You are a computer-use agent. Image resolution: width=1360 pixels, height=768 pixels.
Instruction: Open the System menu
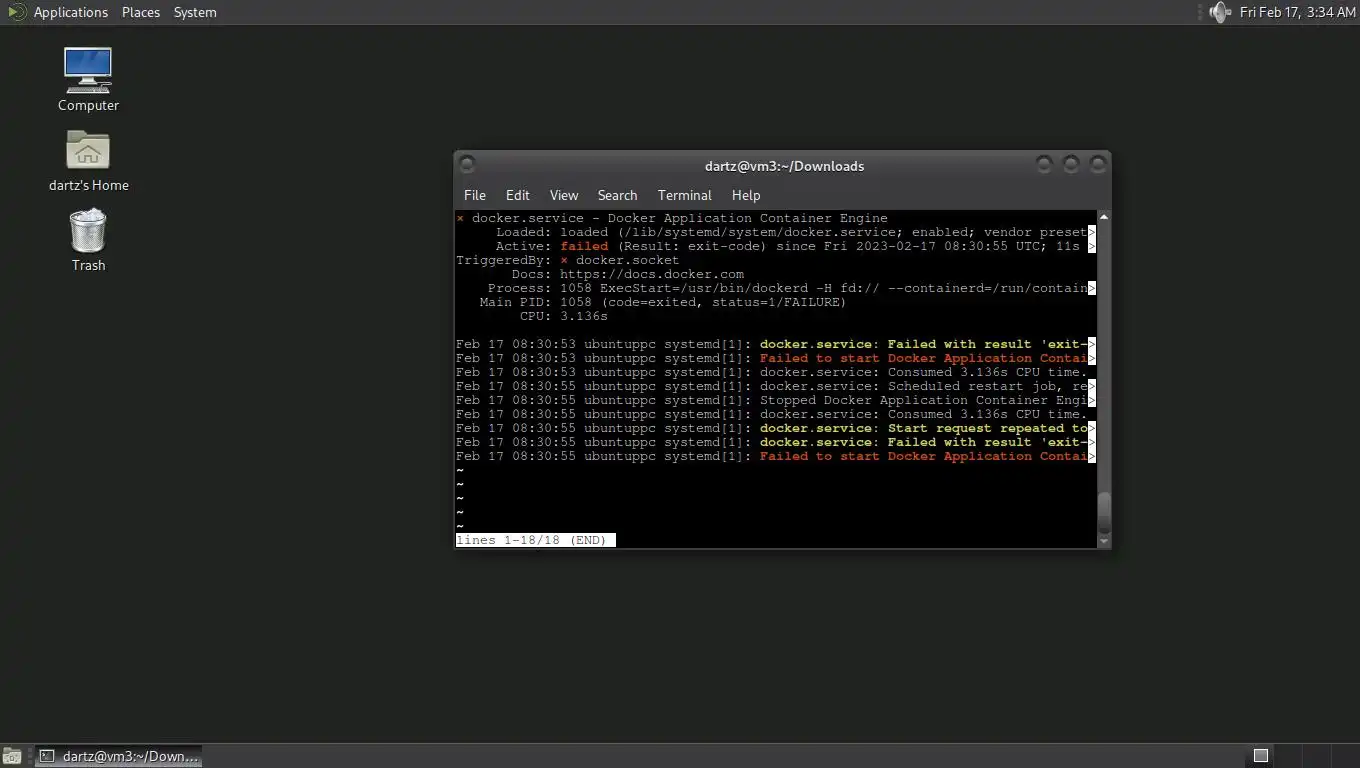195,12
